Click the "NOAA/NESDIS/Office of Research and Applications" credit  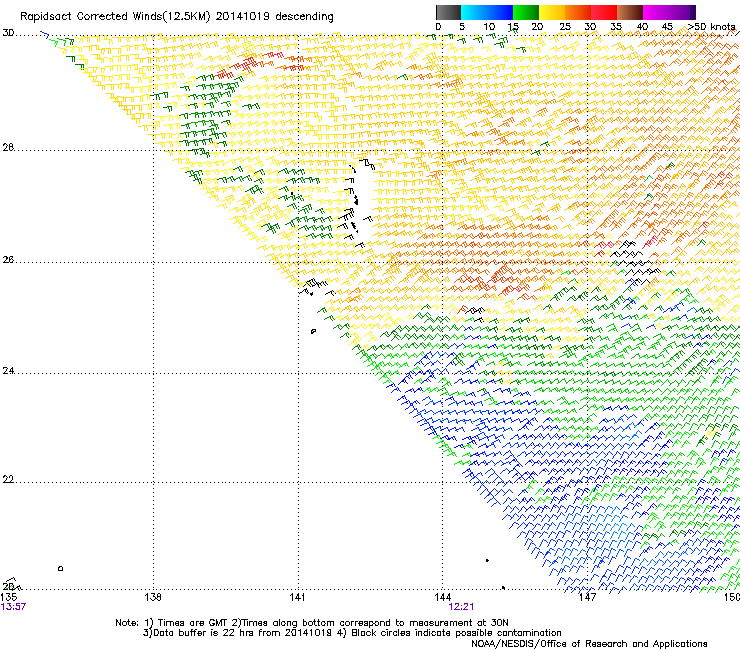pyautogui.click(x=589, y=644)
